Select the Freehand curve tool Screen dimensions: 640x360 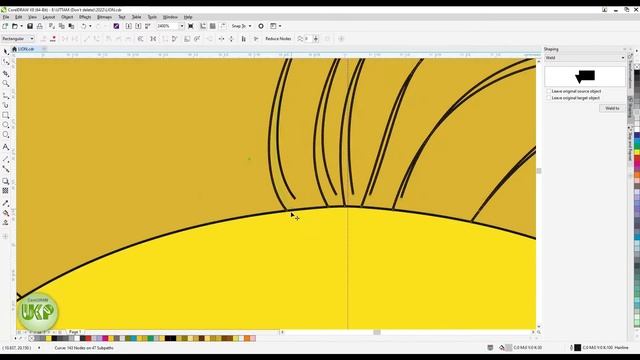click(x=6, y=96)
